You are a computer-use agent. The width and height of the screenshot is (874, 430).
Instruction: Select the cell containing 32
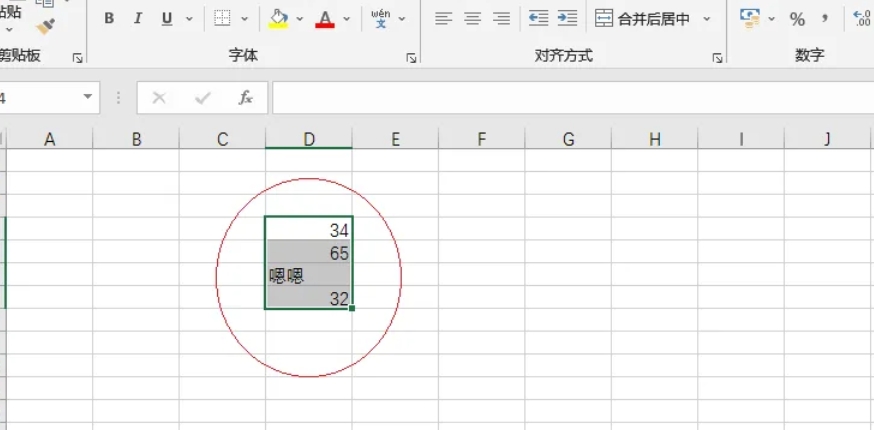(x=309, y=297)
